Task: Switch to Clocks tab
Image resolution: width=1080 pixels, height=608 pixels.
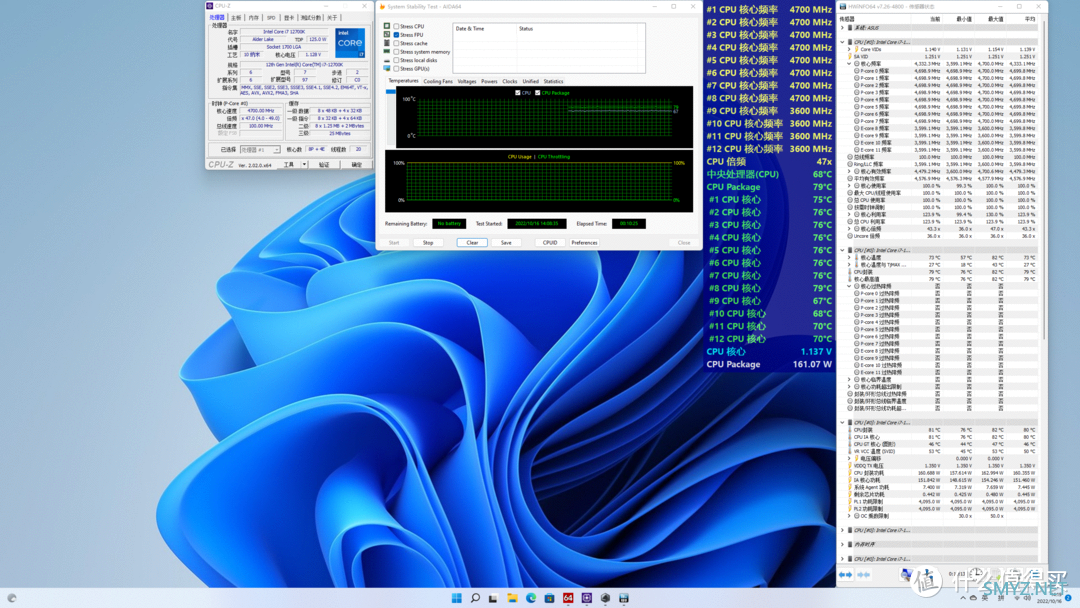Action: point(510,81)
